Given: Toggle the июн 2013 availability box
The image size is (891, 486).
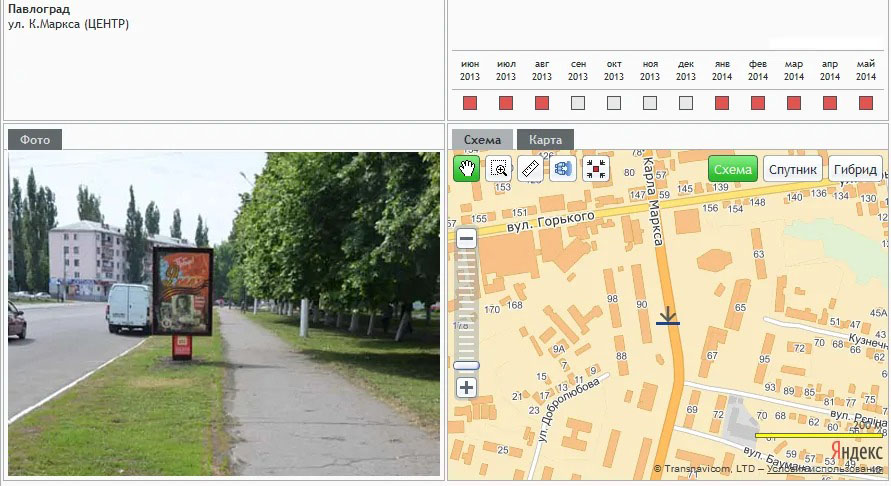Looking at the screenshot, I should [x=470, y=103].
